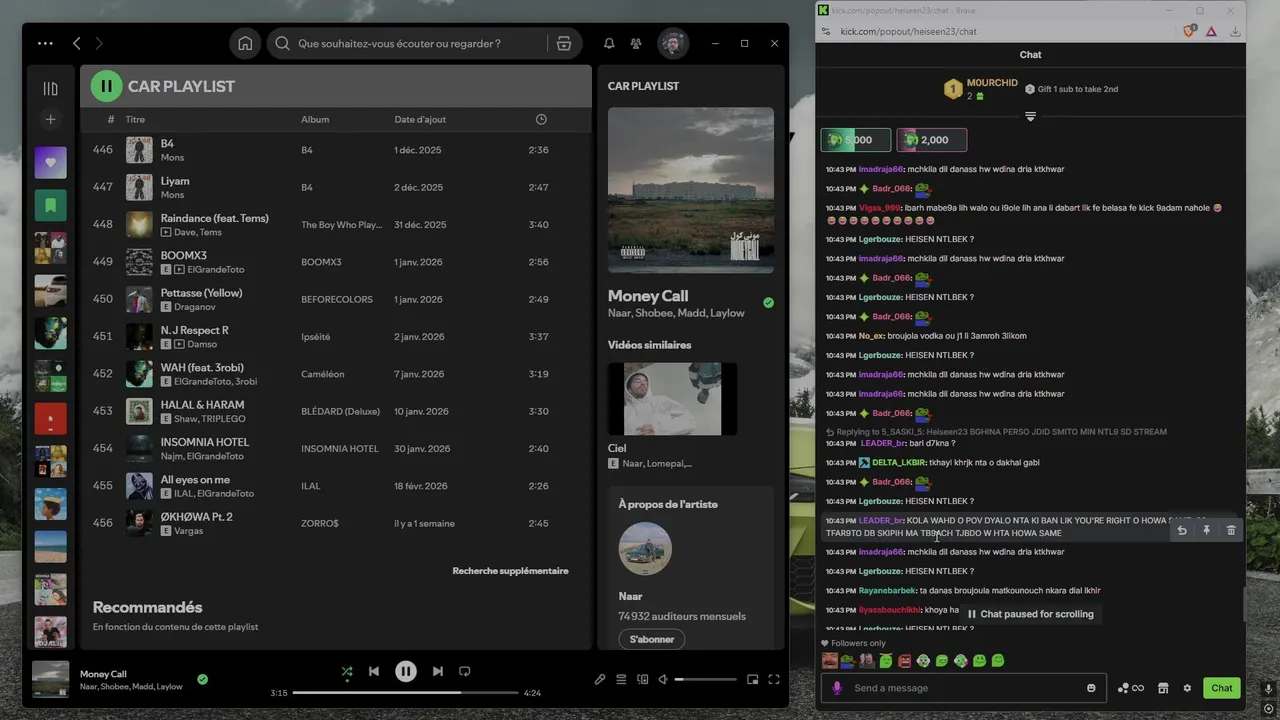Viewport: 1280px width, 720px height.
Task: Sort tracks by Date d'ajout column
Action: (420, 119)
